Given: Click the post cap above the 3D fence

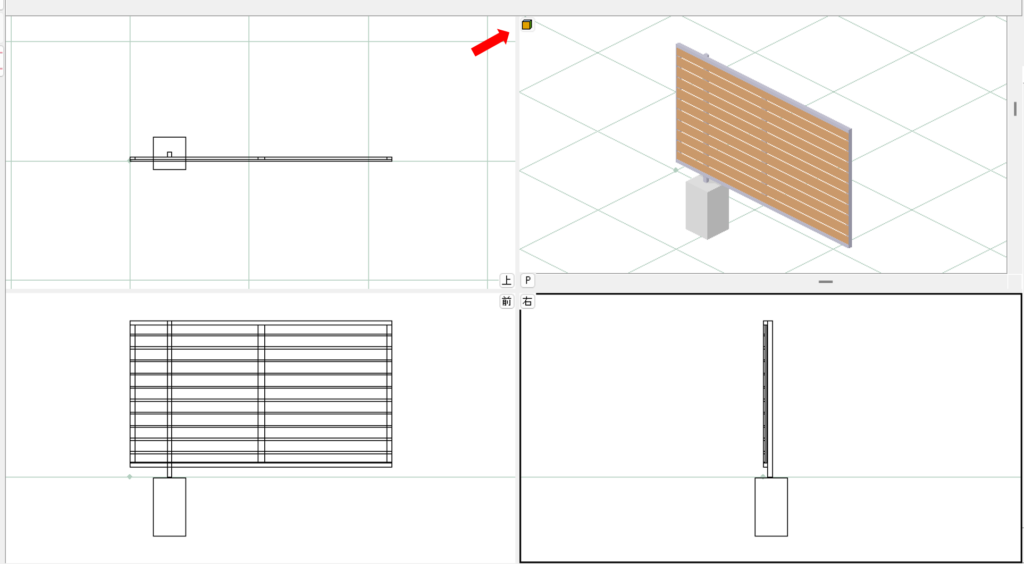Looking at the screenshot, I should tap(707, 56).
